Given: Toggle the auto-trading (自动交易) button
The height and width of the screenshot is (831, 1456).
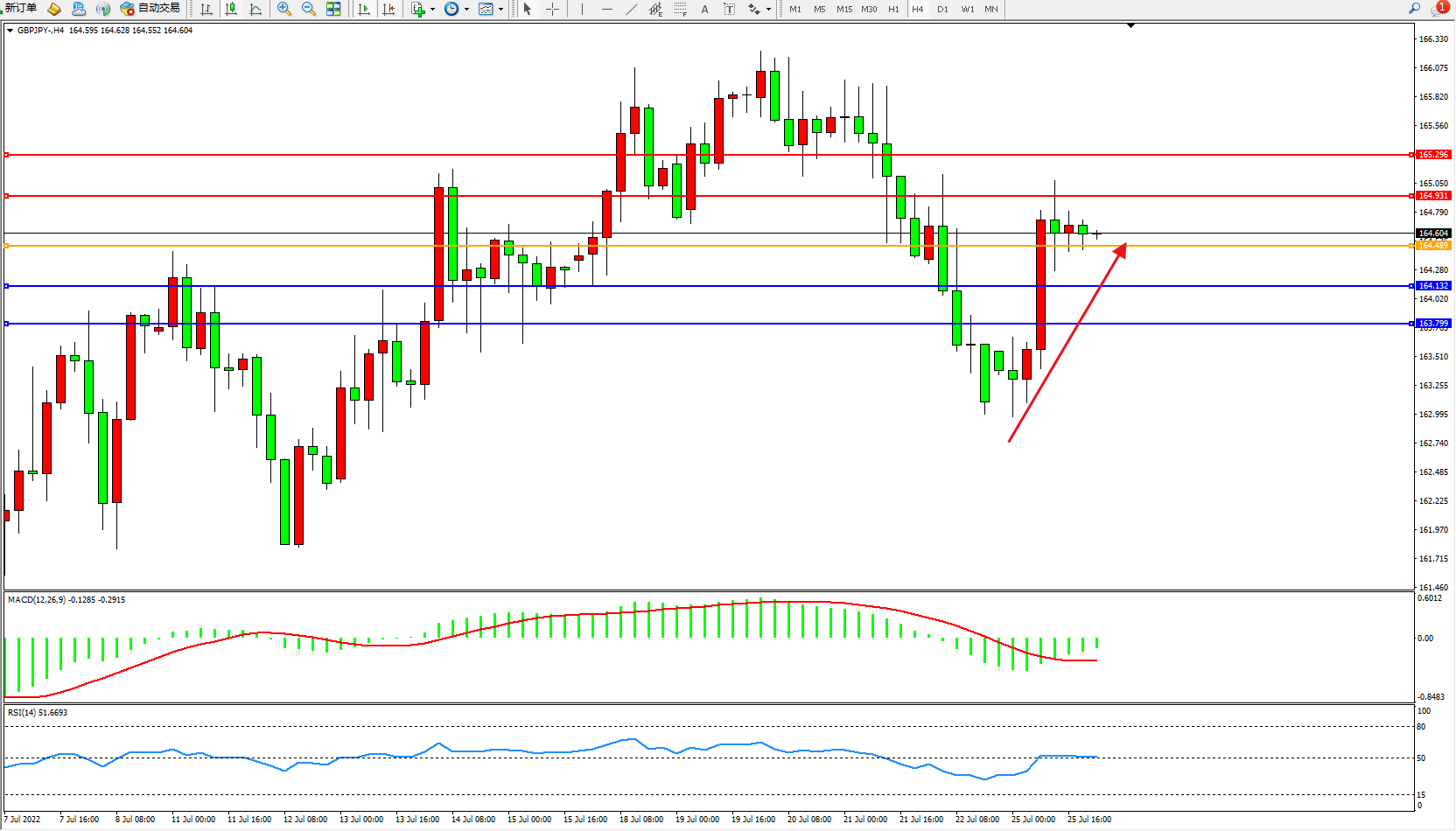Looking at the screenshot, I should [x=150, y=9].
